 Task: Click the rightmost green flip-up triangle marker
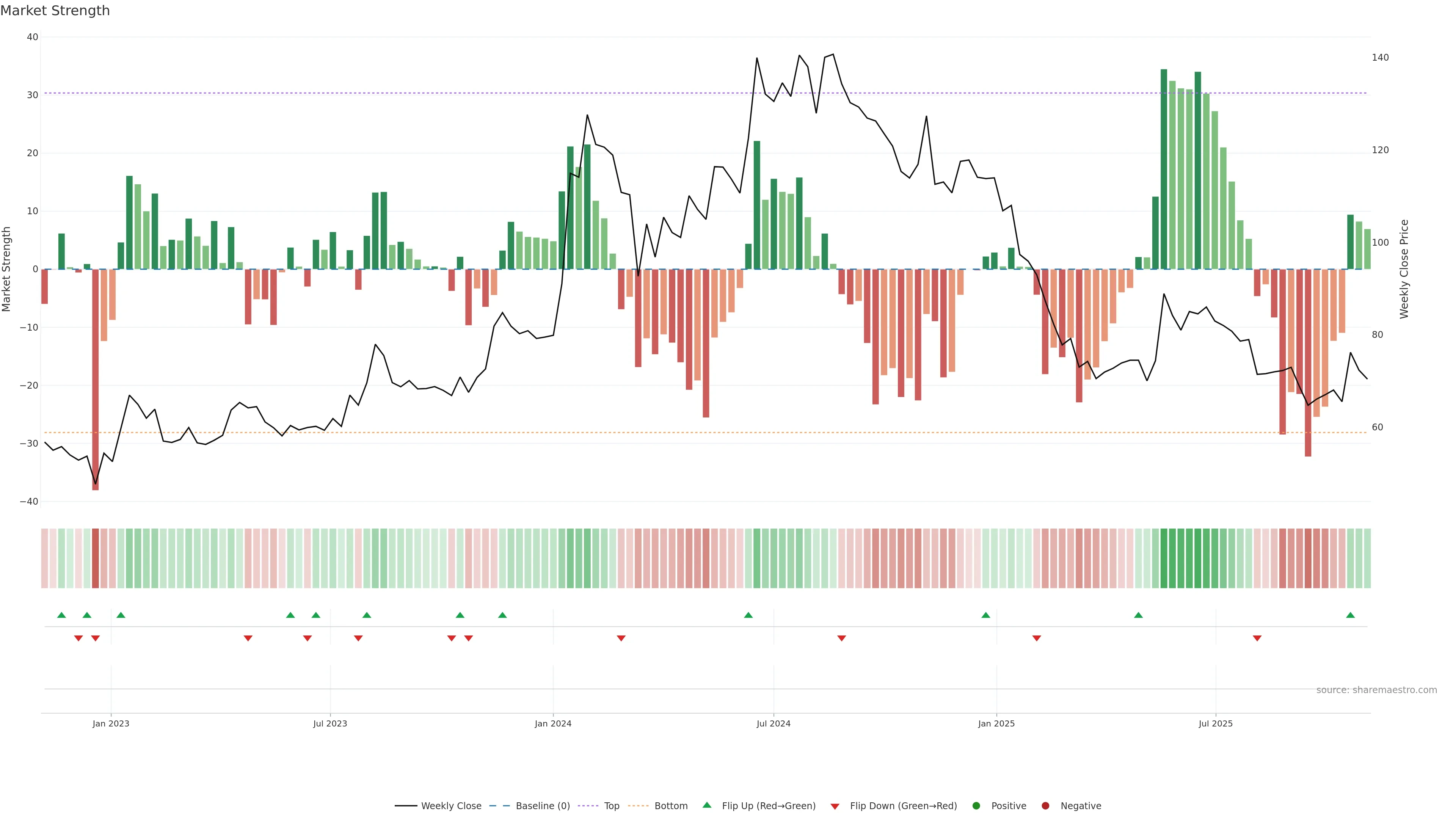[x=1350, y=615]
